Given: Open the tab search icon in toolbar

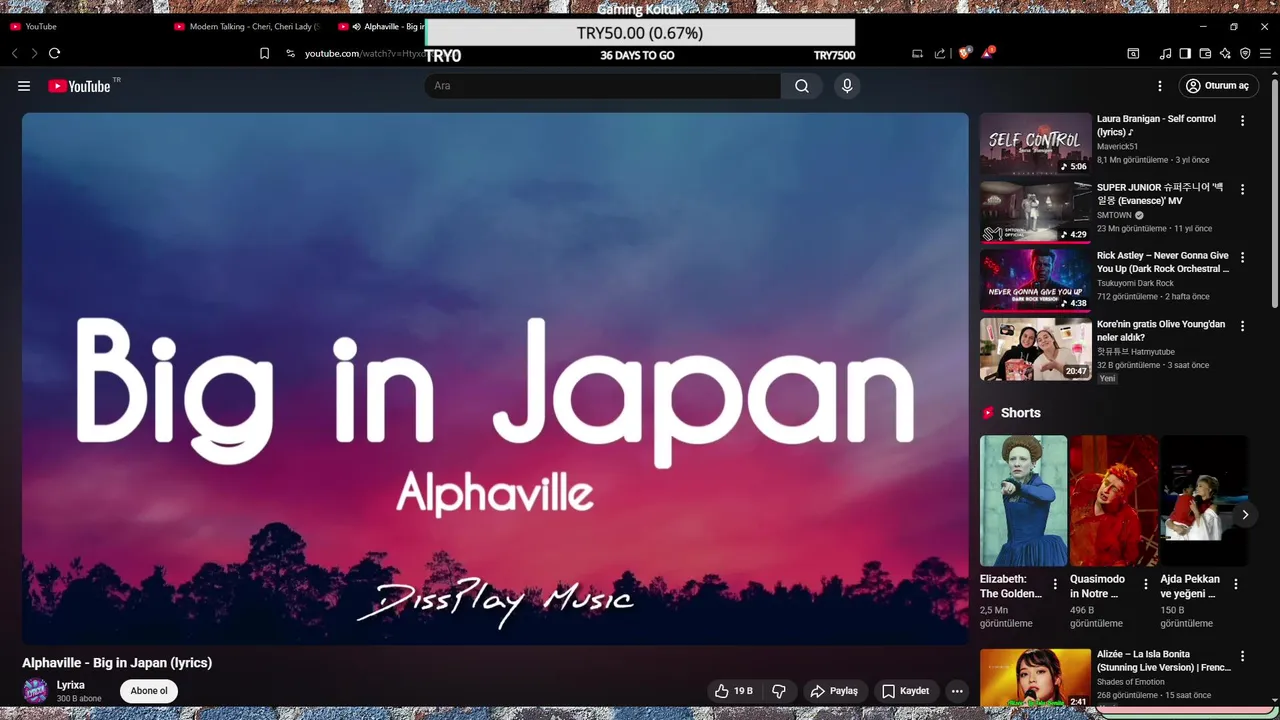Looking at the screenshot, I should pos(1133,53).
